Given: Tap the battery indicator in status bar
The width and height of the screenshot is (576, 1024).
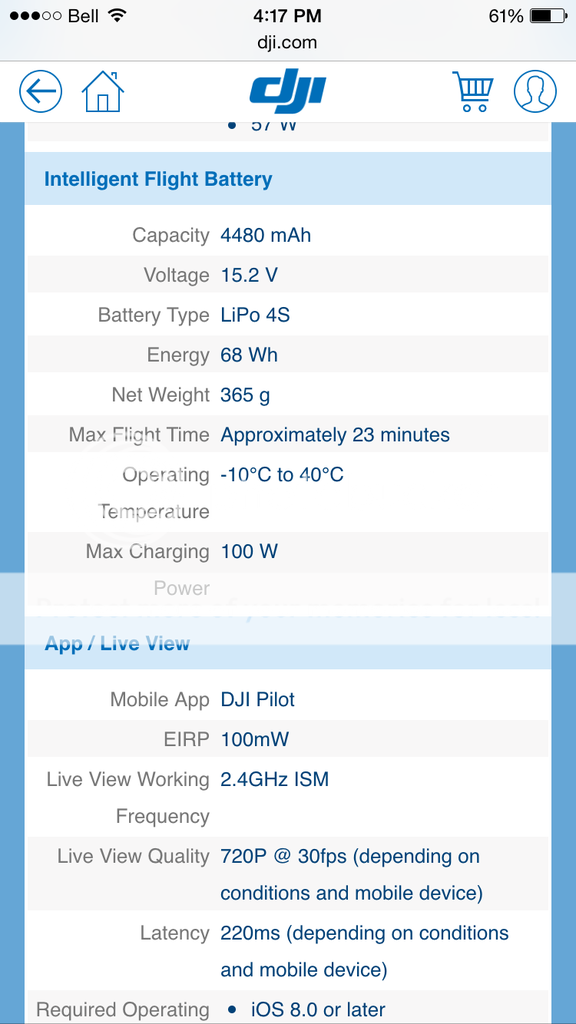Looking at the screenshot, I should coord(549,16).
